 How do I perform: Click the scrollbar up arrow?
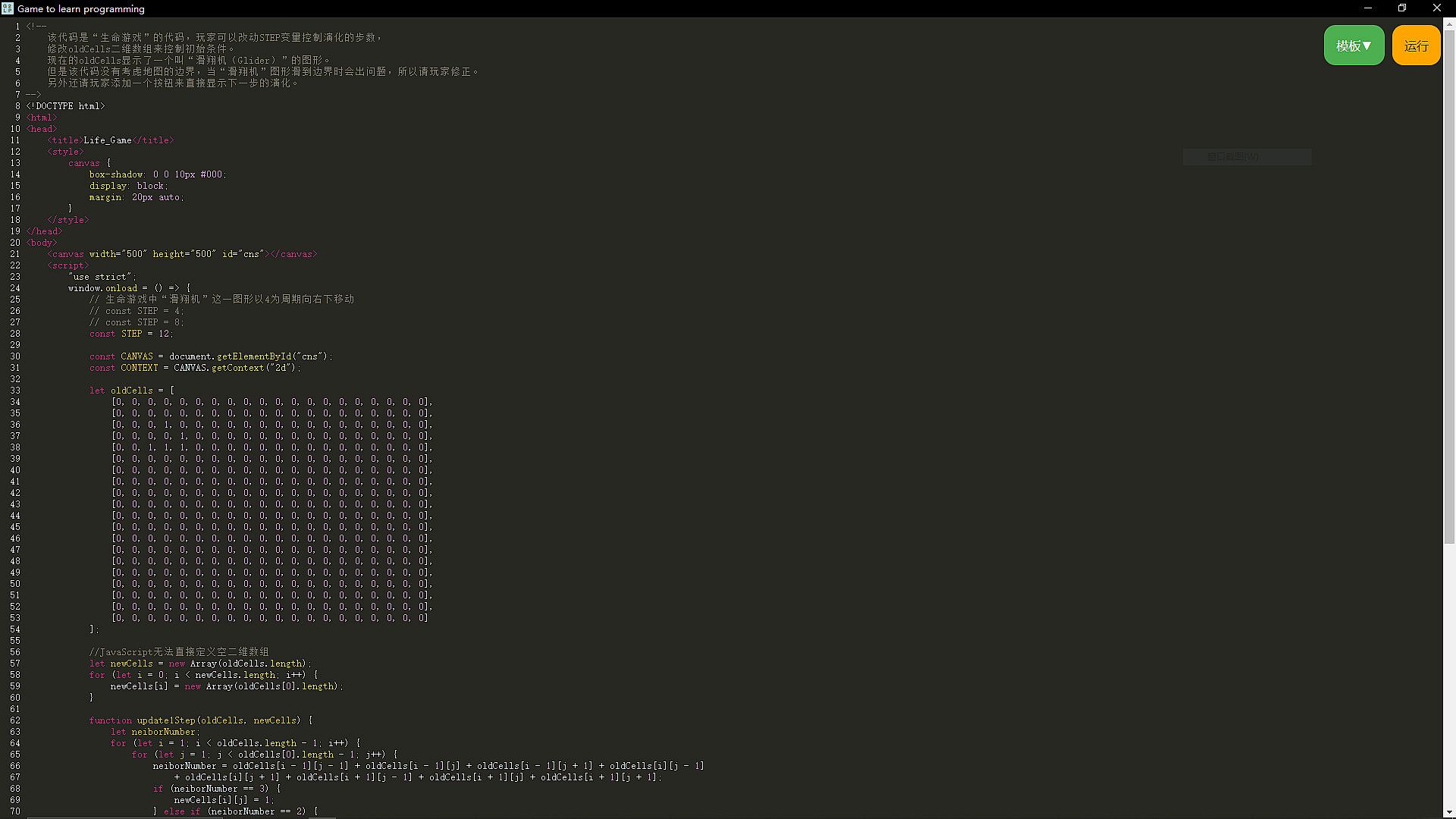coord(1449,24)
